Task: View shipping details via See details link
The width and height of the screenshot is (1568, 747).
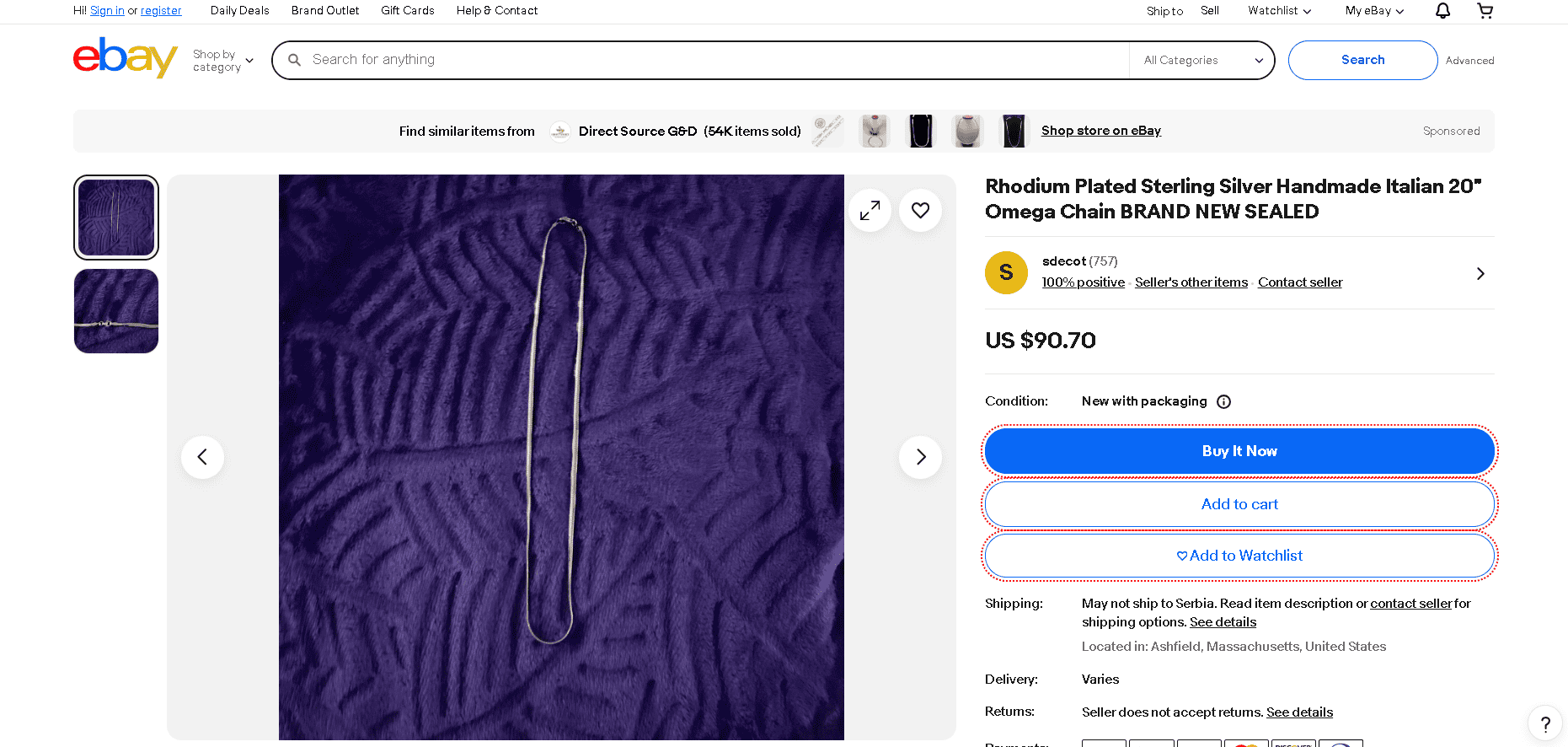Action: tap(1223, 622)
